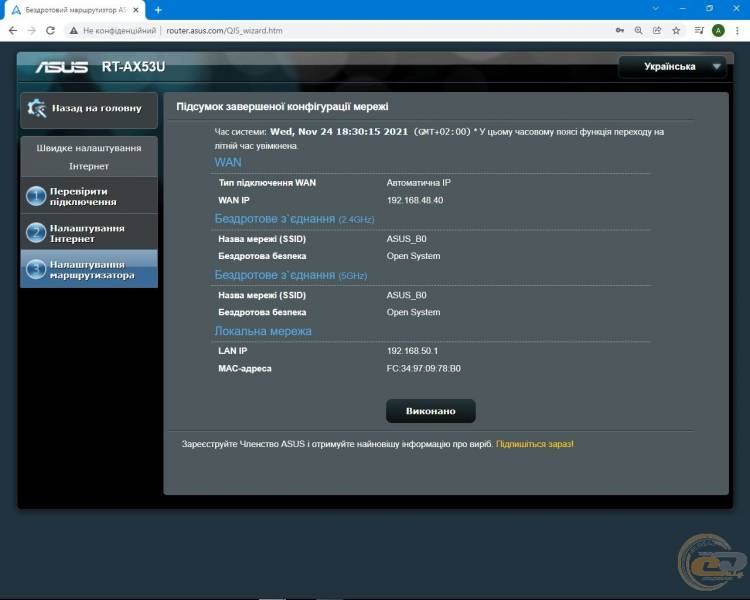Minimize the browser window

pyautogui.click(x=683, y=9)
